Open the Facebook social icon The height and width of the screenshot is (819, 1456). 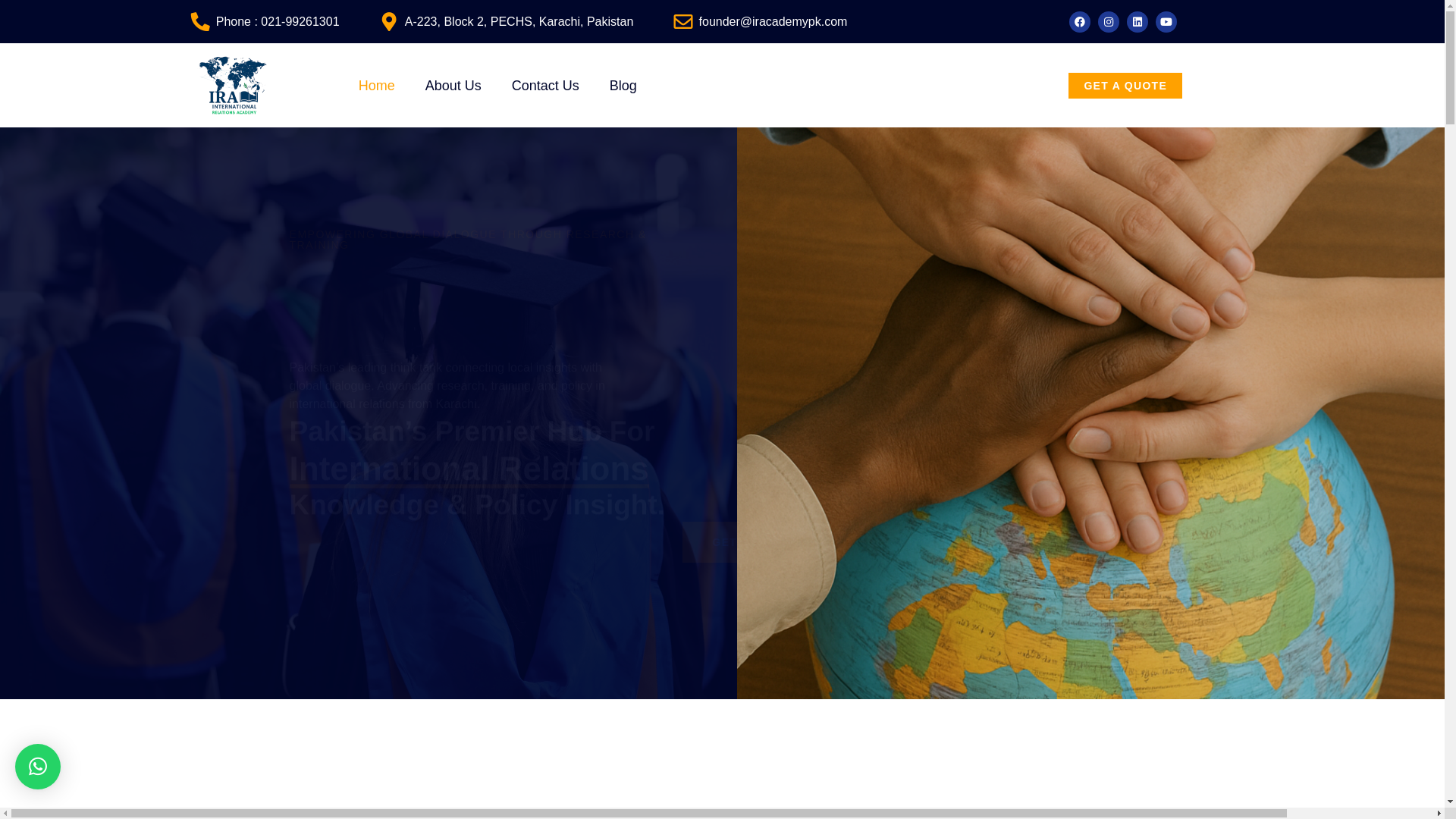1079,22
